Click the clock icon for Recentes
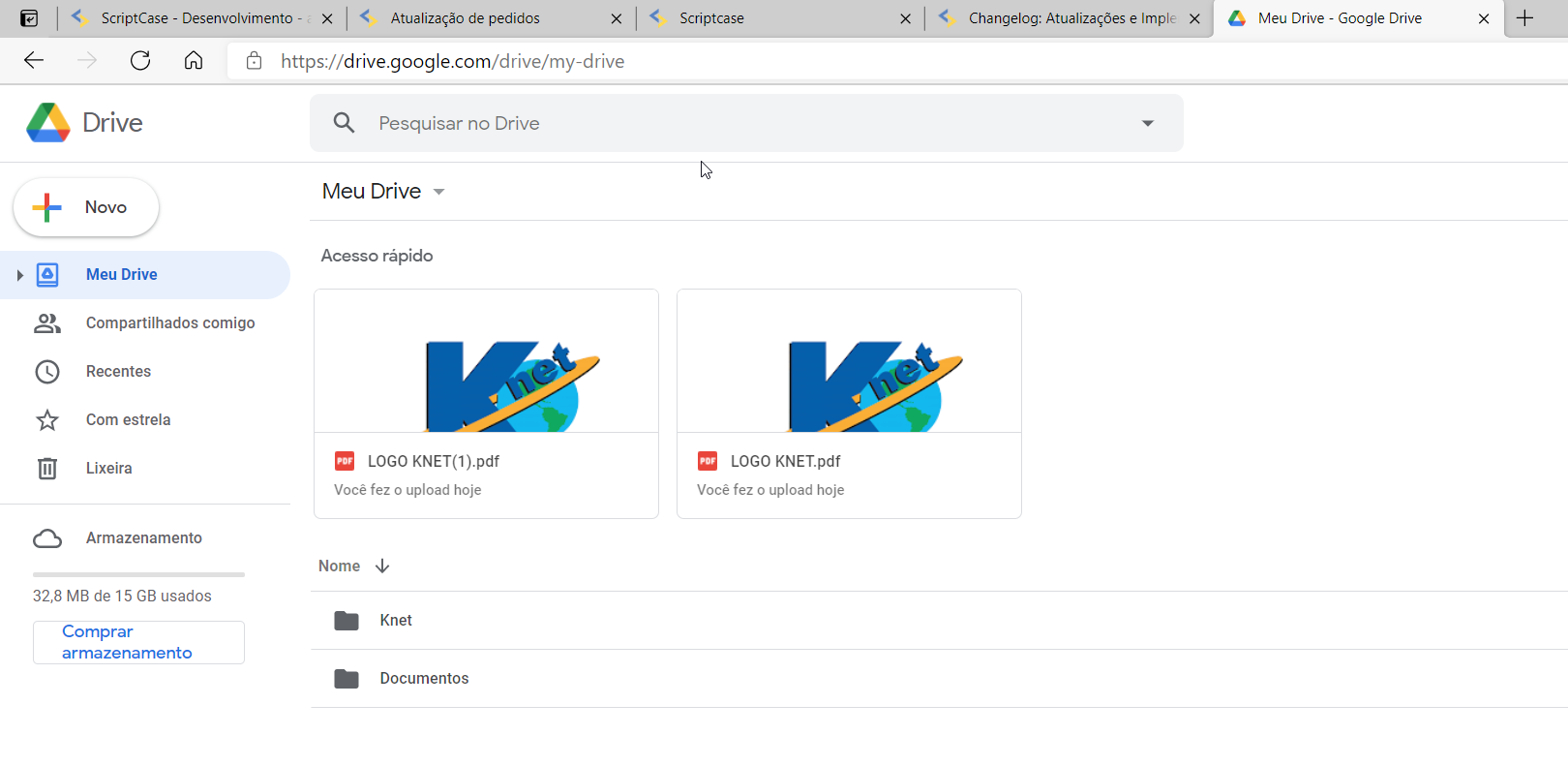This screenshot has width=1568, height=766. point(47,372)
